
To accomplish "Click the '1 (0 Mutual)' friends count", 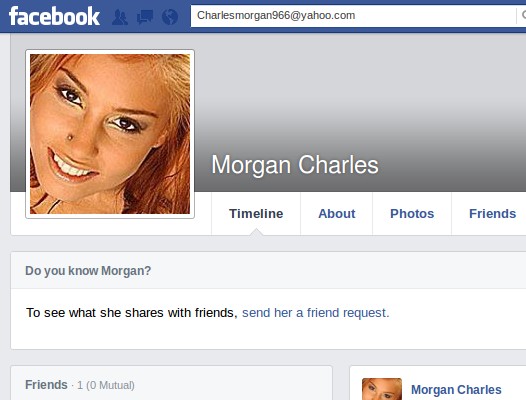I will point(106,385).
